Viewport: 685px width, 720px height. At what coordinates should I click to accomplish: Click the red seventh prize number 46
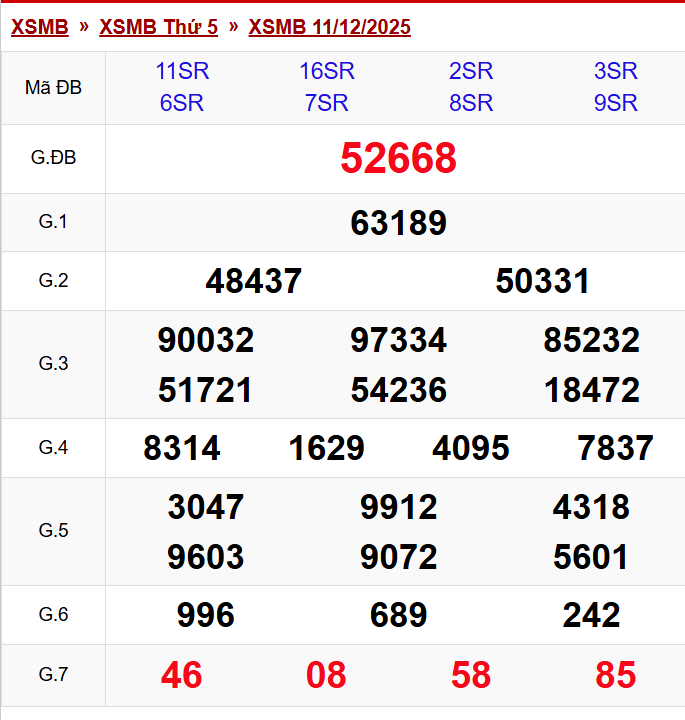[x=181, y=676]
